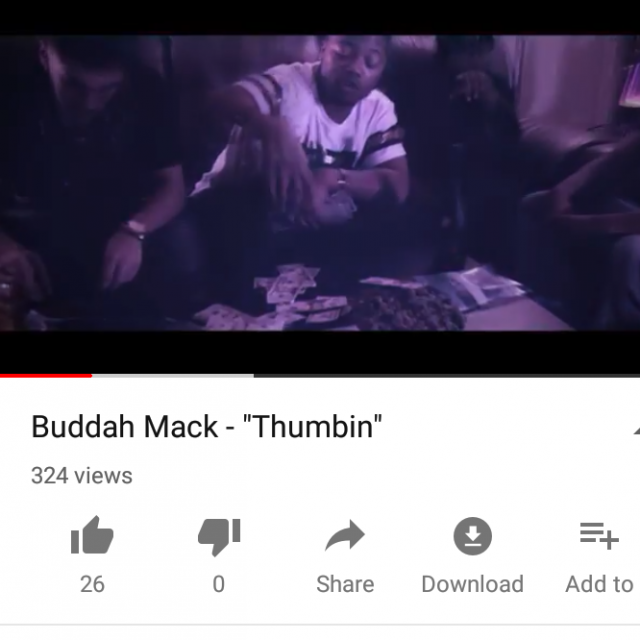The image size is (640, 640).
Task: Click the Download text label
Action: point(472,584)
